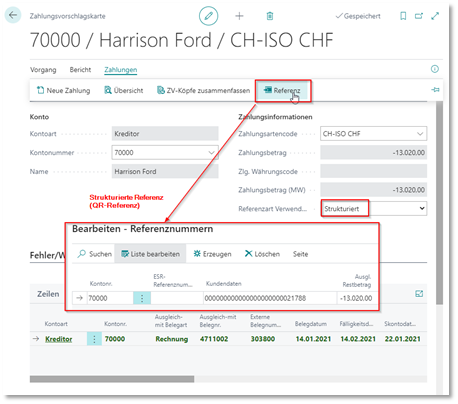
Task: Click the Erzeugen action
Action: pyautogui.click(x=212, y=254)
